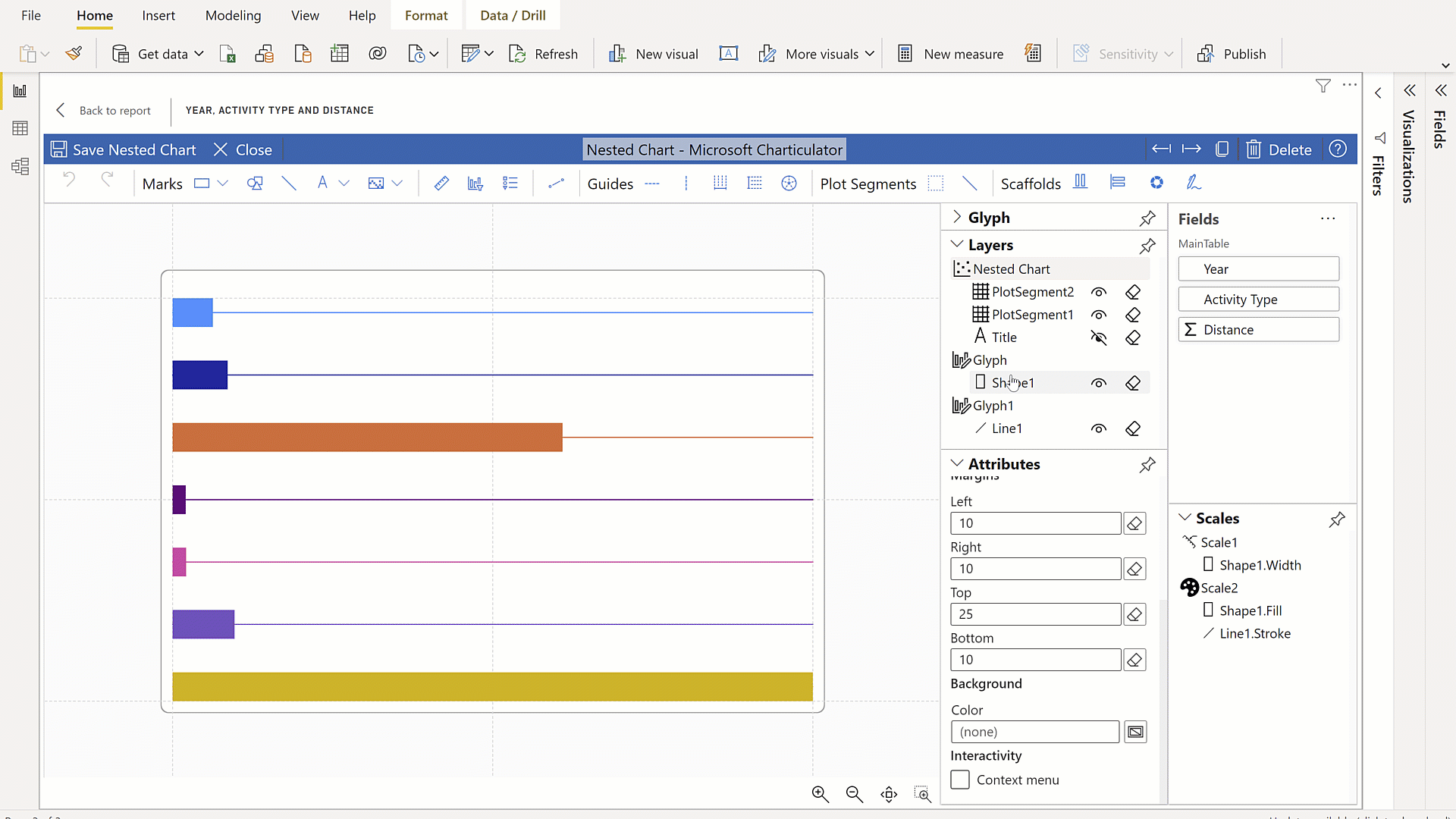Add a horizontal guide line

coord(652,184)
